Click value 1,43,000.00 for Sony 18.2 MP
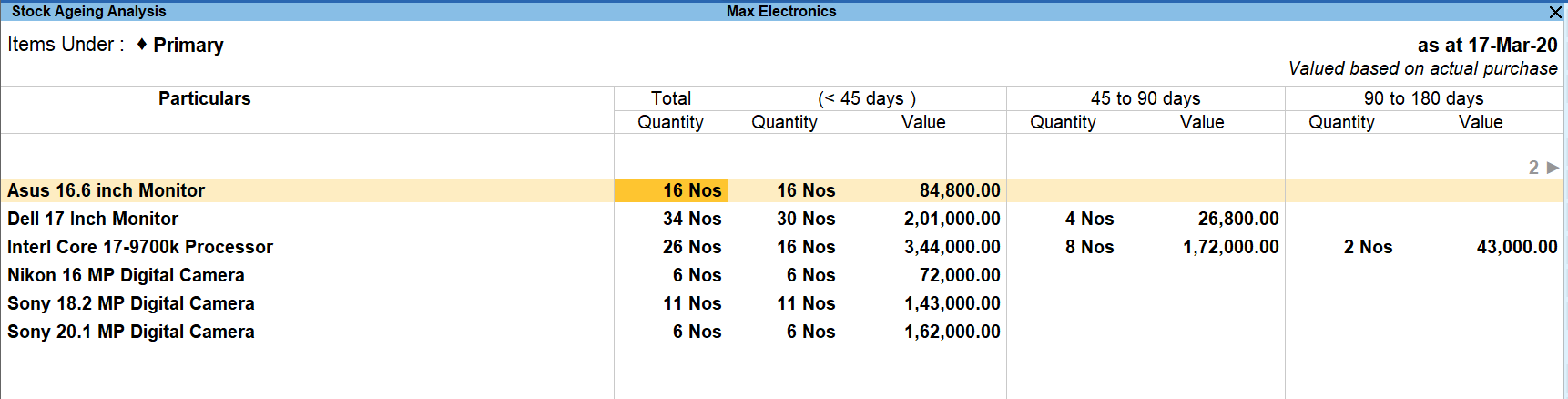The image size is (1568, 399). point(952,303)
